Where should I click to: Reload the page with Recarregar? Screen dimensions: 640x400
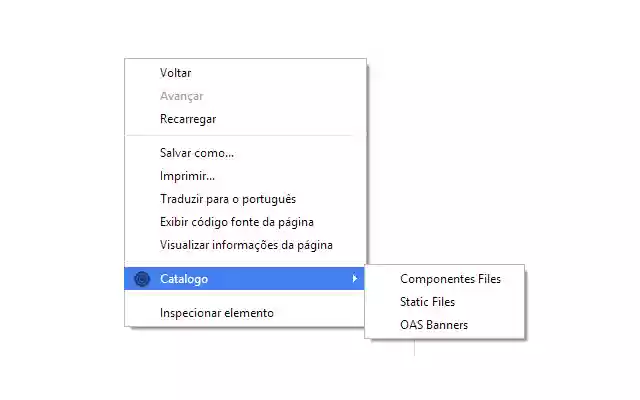(188, 119)
